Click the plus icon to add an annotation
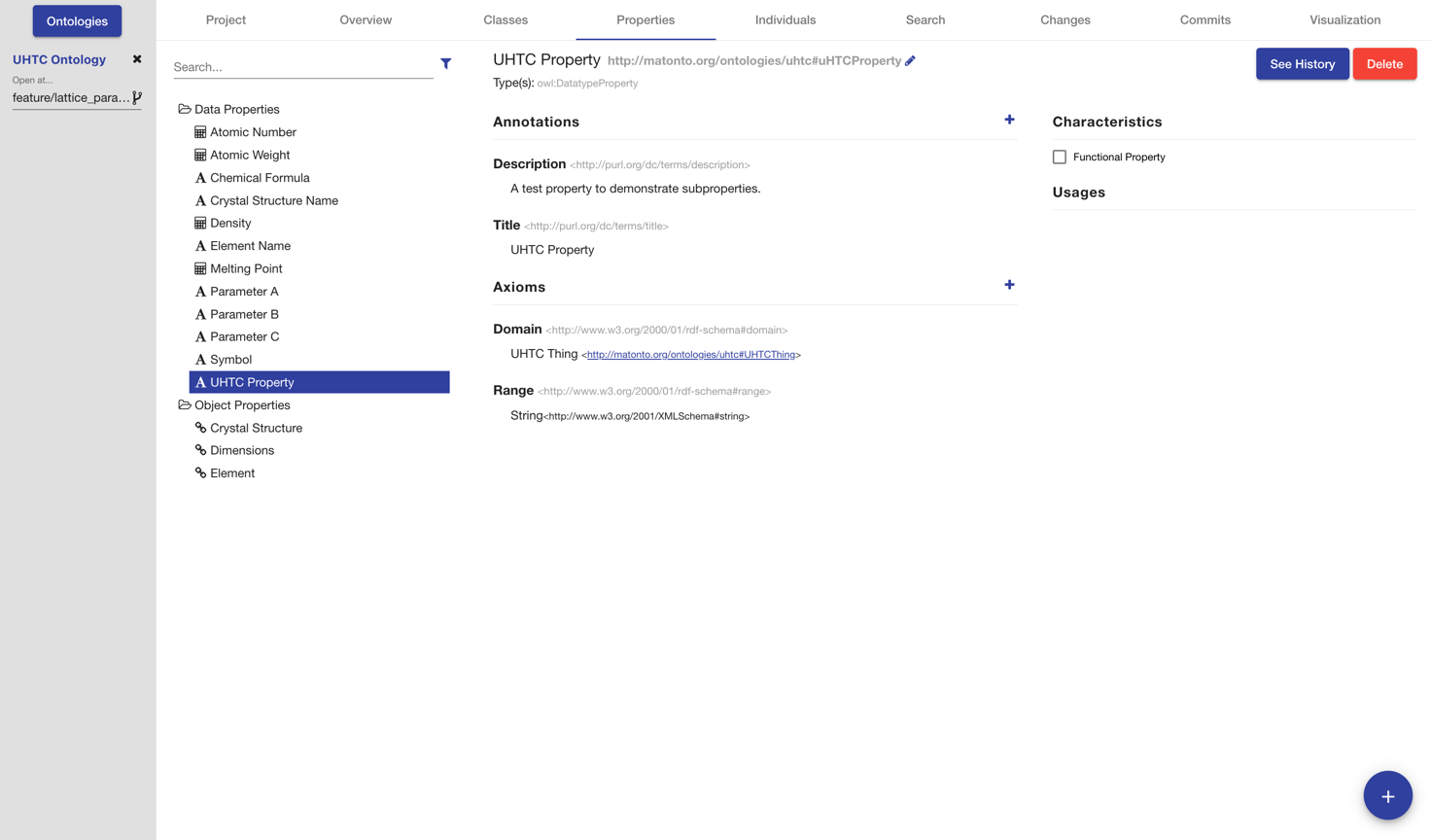This screenshot has height=840, width=1431. [x=1009, y=120]
